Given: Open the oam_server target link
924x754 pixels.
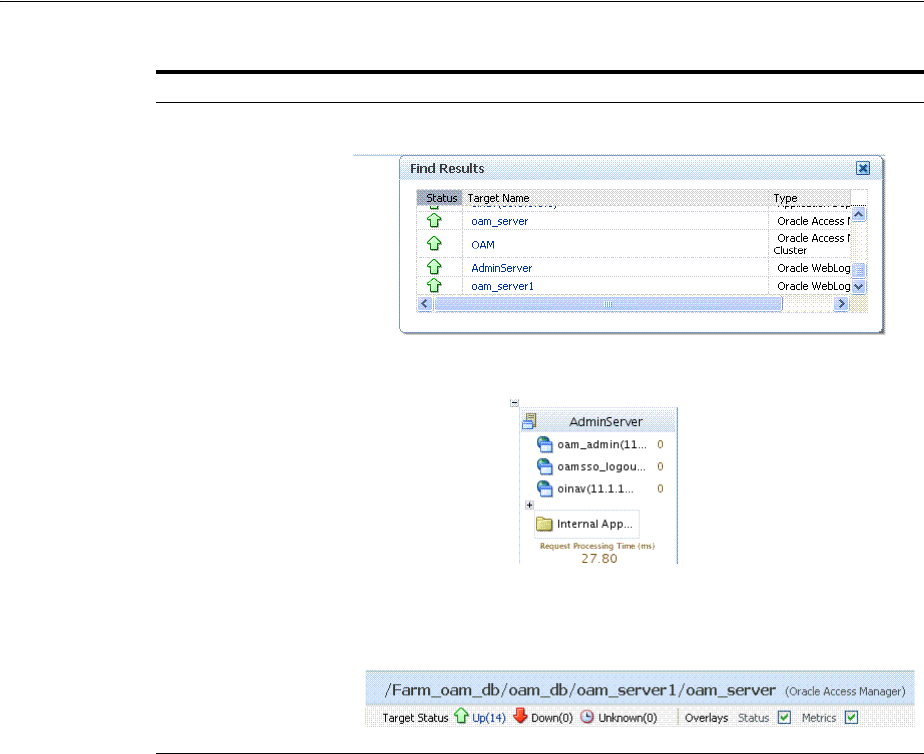Looking at the screenshot, I should 499,221.
